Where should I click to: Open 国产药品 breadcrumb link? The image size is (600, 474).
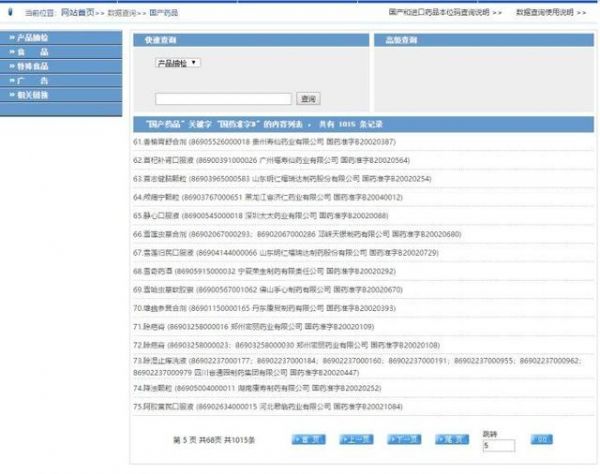tap(163, 13)
